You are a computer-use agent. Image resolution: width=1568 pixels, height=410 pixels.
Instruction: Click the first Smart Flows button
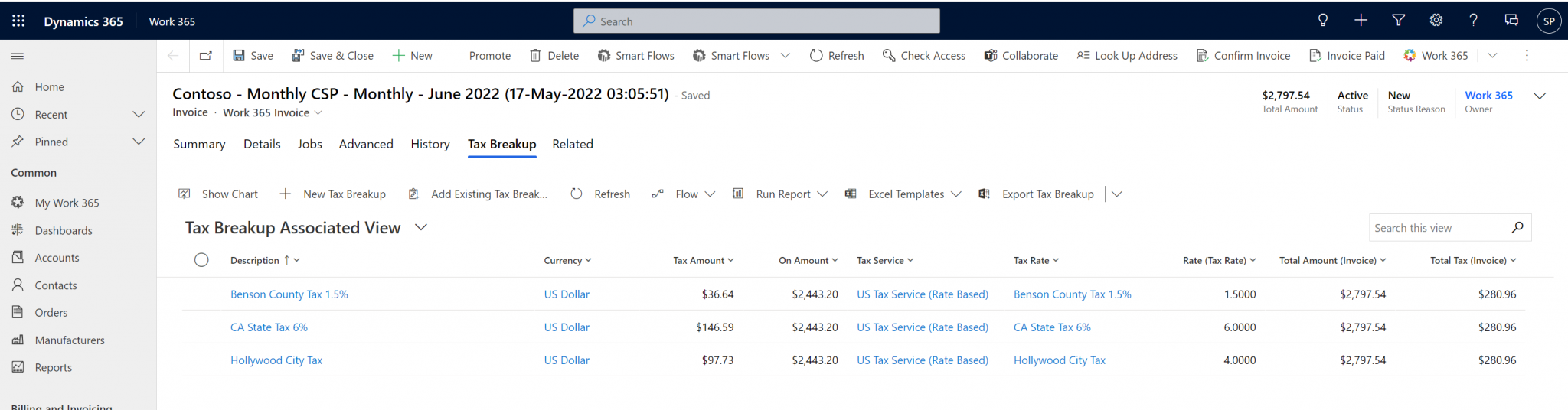click(635, 56)
